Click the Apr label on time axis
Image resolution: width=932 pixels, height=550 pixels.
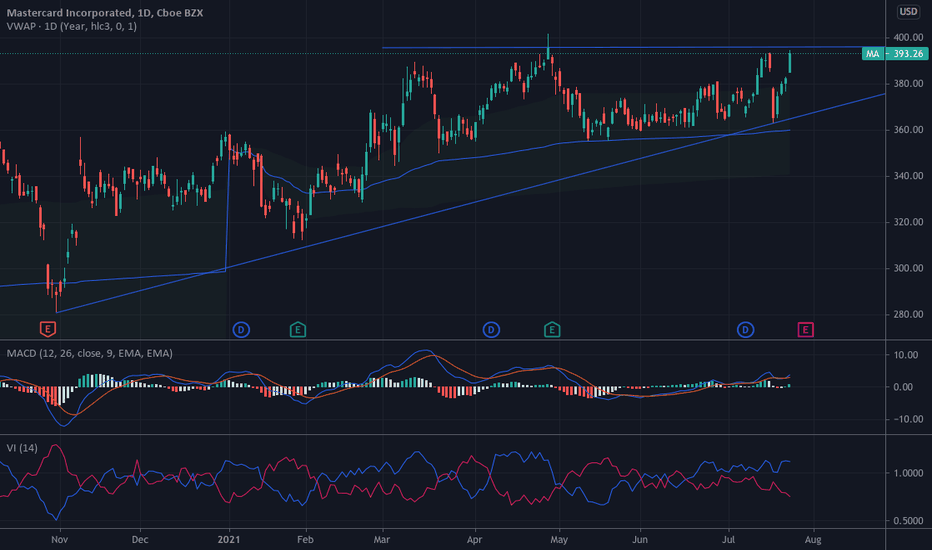[x=474, y=540]
